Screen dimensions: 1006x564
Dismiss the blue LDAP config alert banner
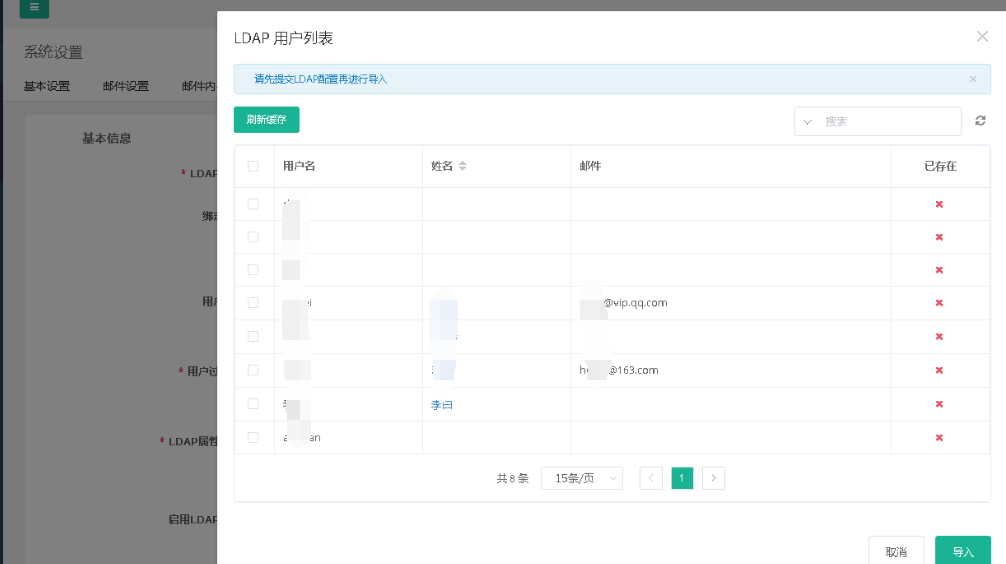tap(973, 79)
